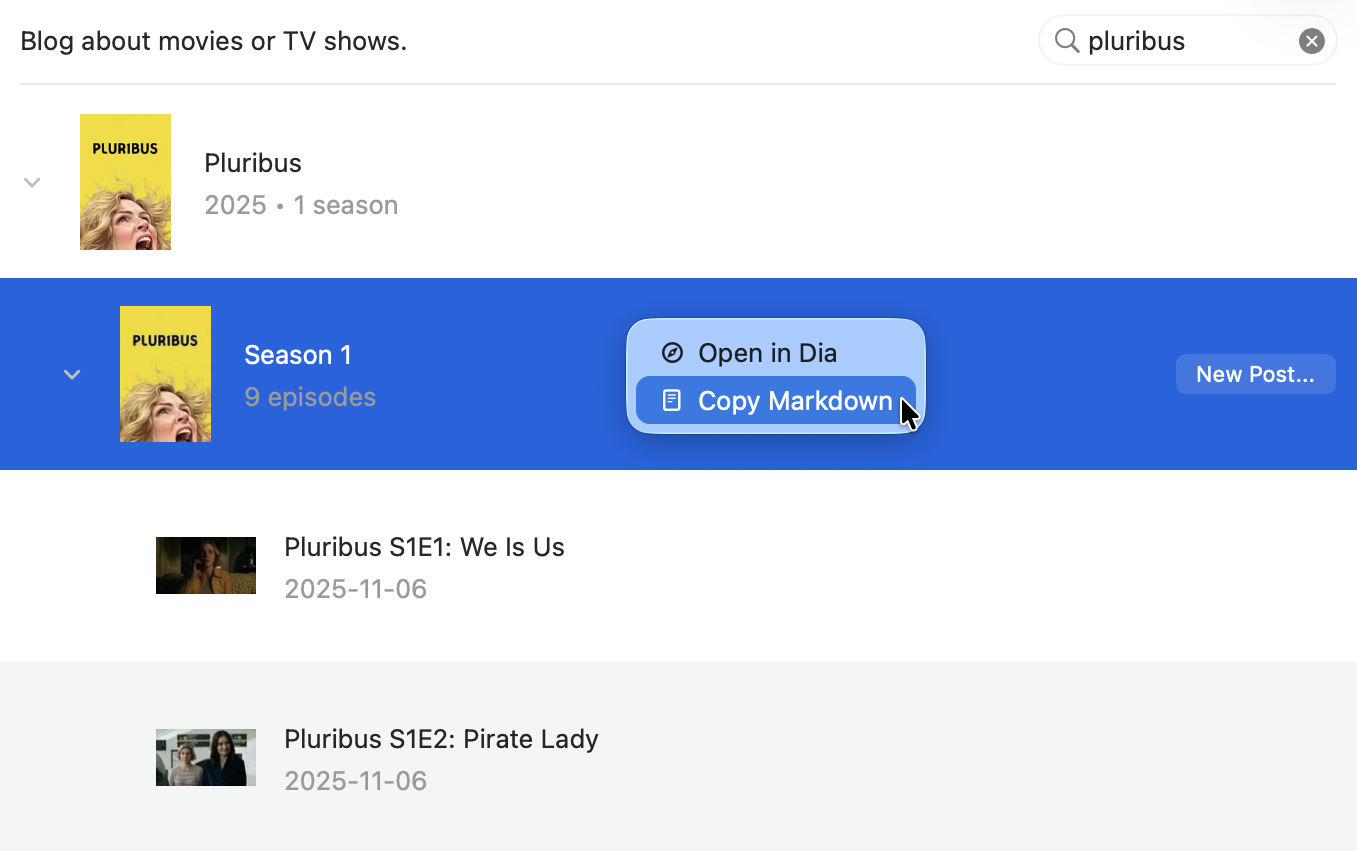Click the magnifying glass search icon

pyautogui.click(x=1066, y=41)
